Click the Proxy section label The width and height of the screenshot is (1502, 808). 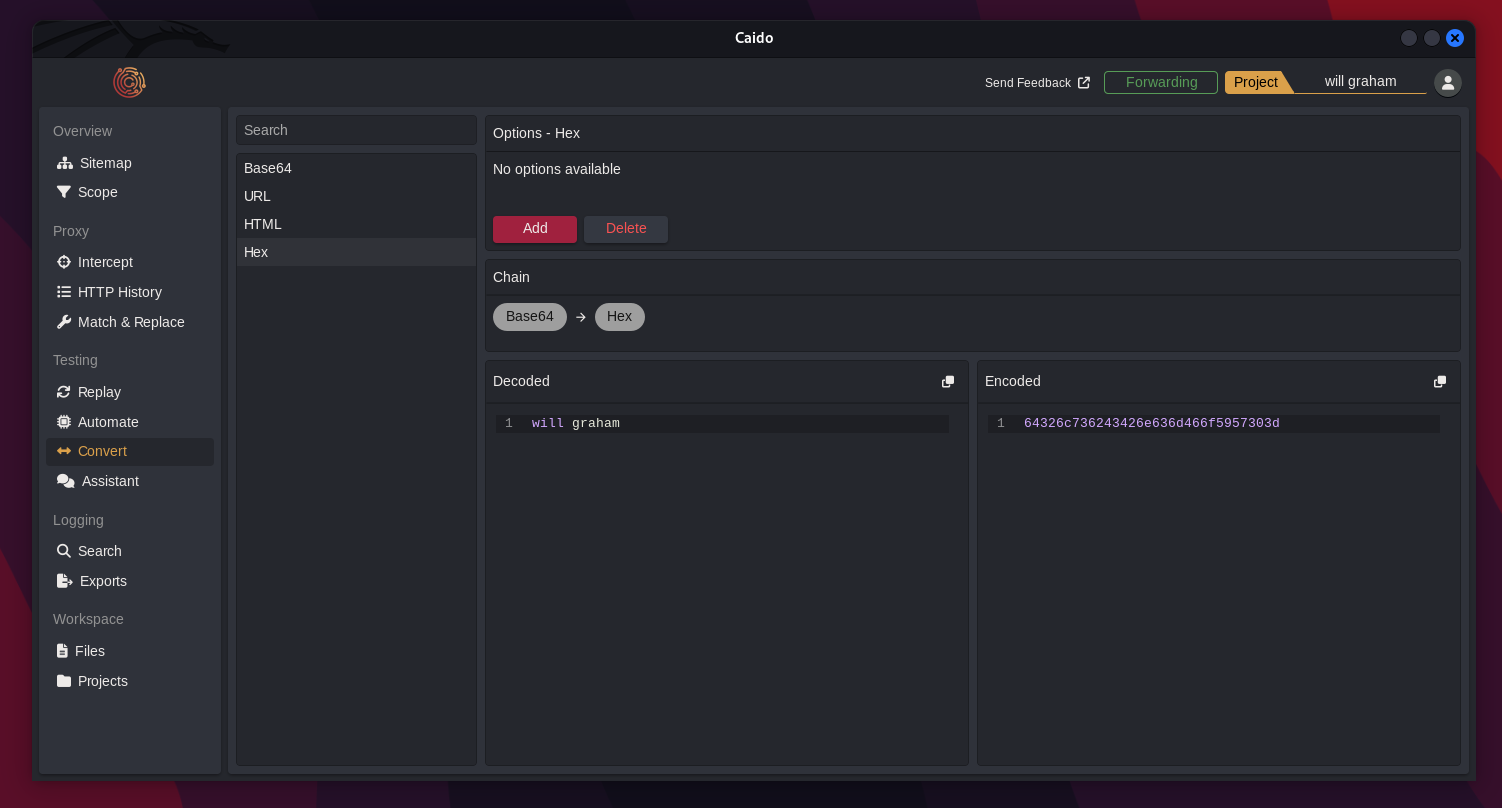pyautogui.click(x=71, y=231)
